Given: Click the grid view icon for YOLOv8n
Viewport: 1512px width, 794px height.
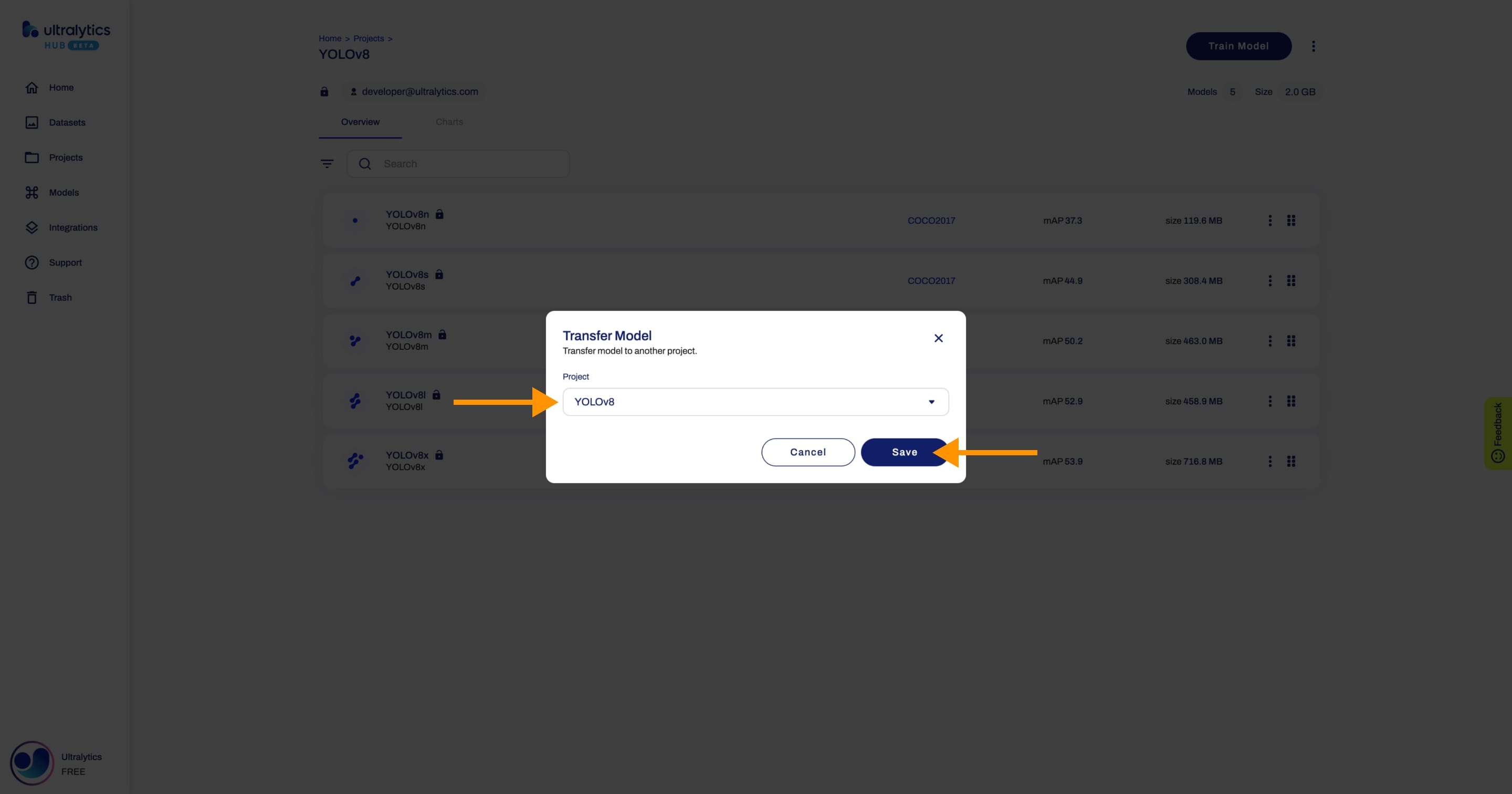Looking at the screenshot, I should coord(1291,220).
